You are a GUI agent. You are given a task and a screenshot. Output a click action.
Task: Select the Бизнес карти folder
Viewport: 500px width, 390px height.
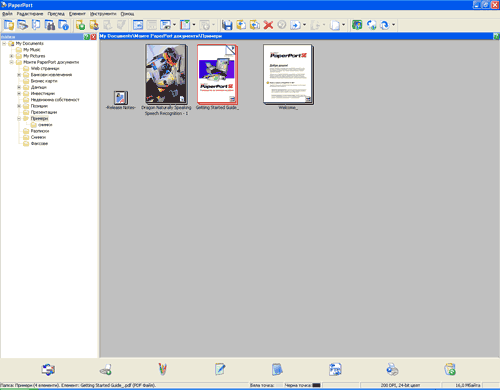44,81
